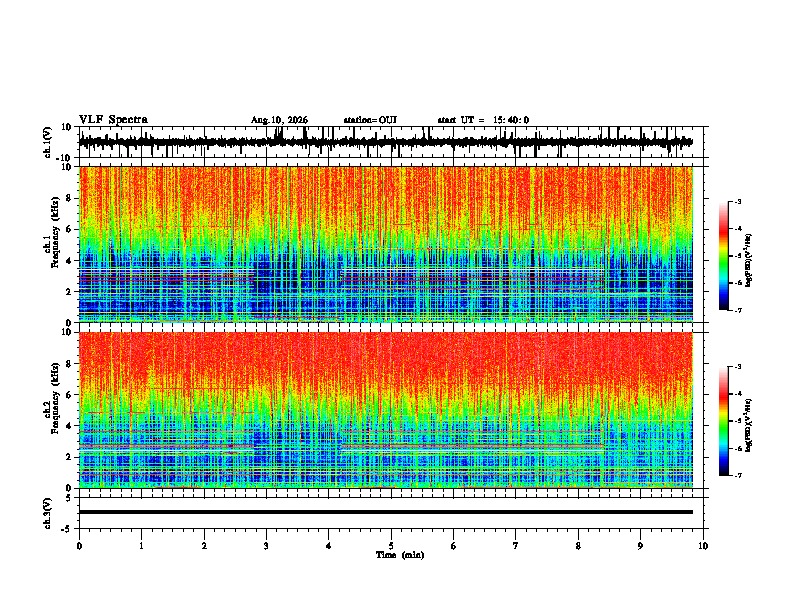Click the ch.1 spectrogram color scale bar

point(724,256)
